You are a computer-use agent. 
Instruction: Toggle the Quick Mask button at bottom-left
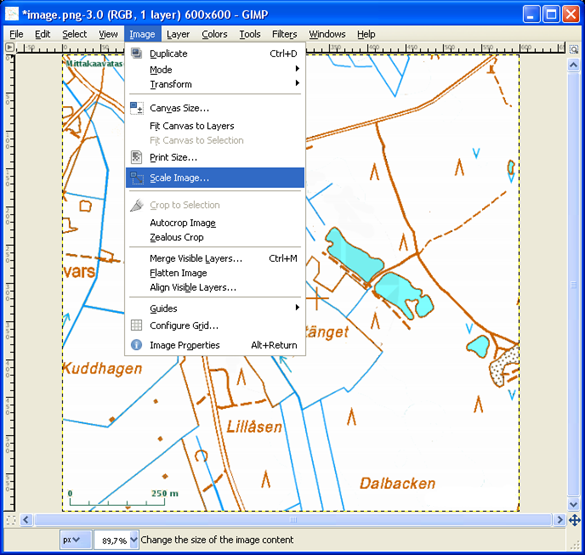click(x=10, y=520)
